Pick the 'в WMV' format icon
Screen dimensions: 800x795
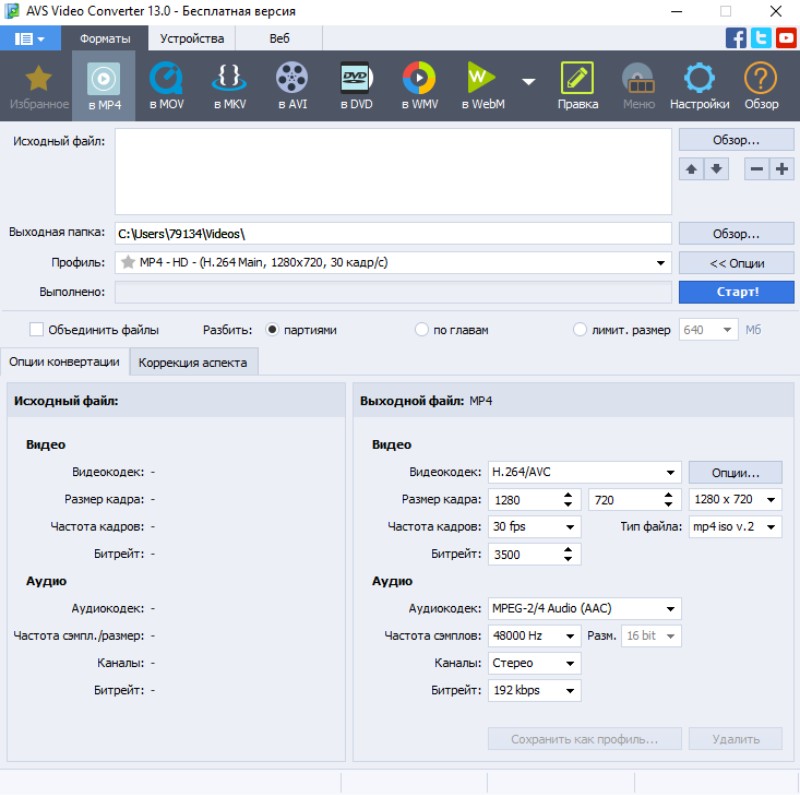419,78
